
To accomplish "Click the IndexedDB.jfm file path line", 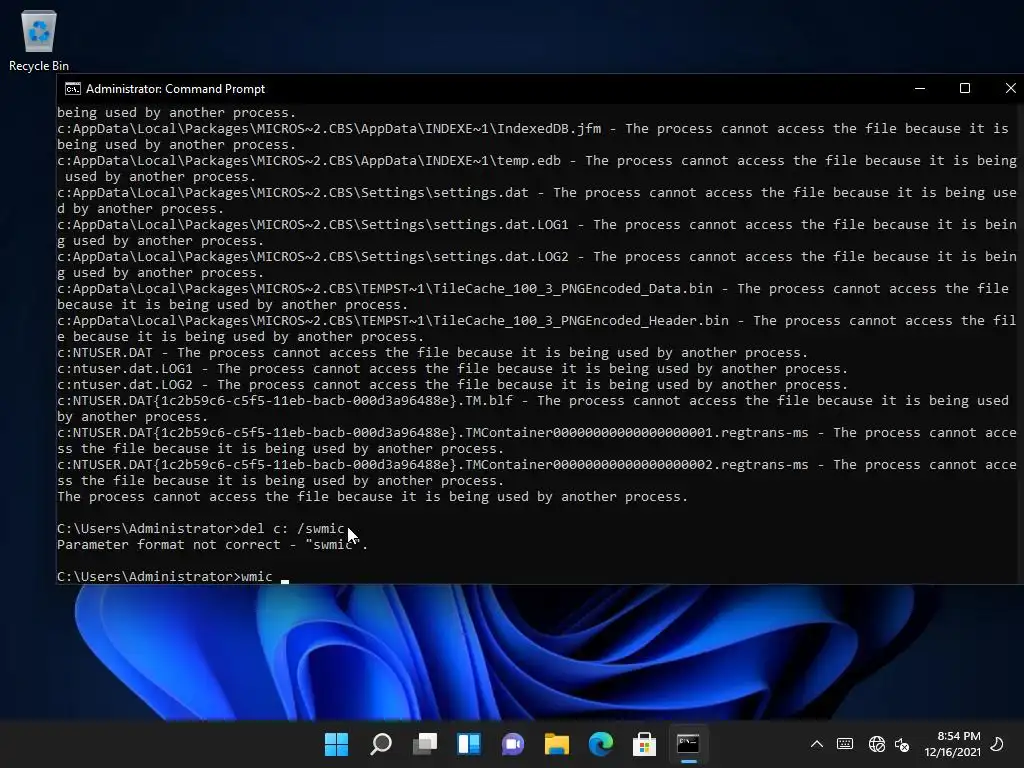I will [533, 136].
